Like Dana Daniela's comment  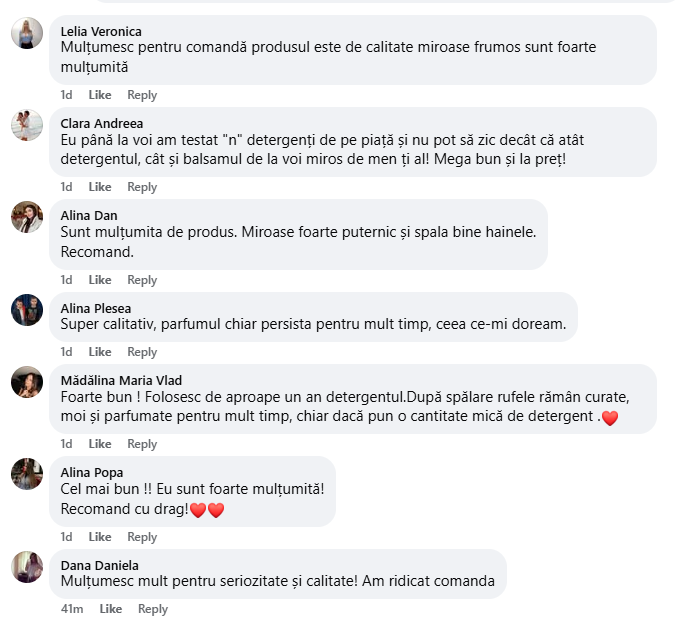110,609
